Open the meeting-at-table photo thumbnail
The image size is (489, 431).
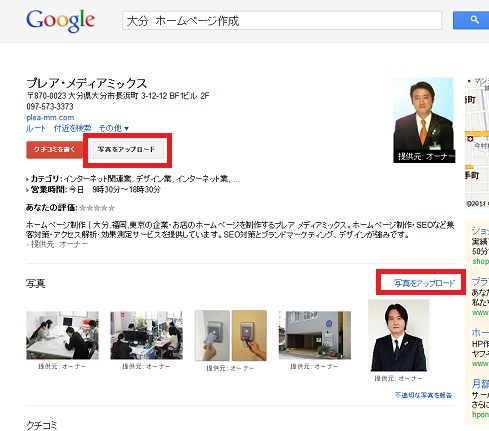pos(62,335)
